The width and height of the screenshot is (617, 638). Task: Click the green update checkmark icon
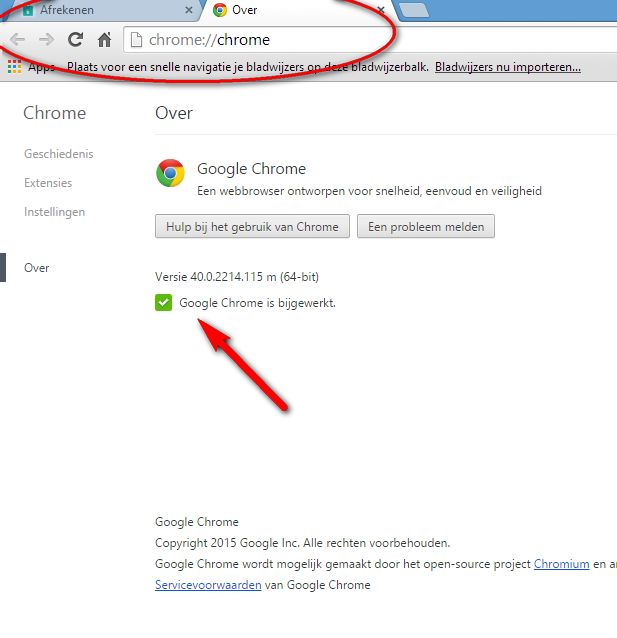[164, 303]
